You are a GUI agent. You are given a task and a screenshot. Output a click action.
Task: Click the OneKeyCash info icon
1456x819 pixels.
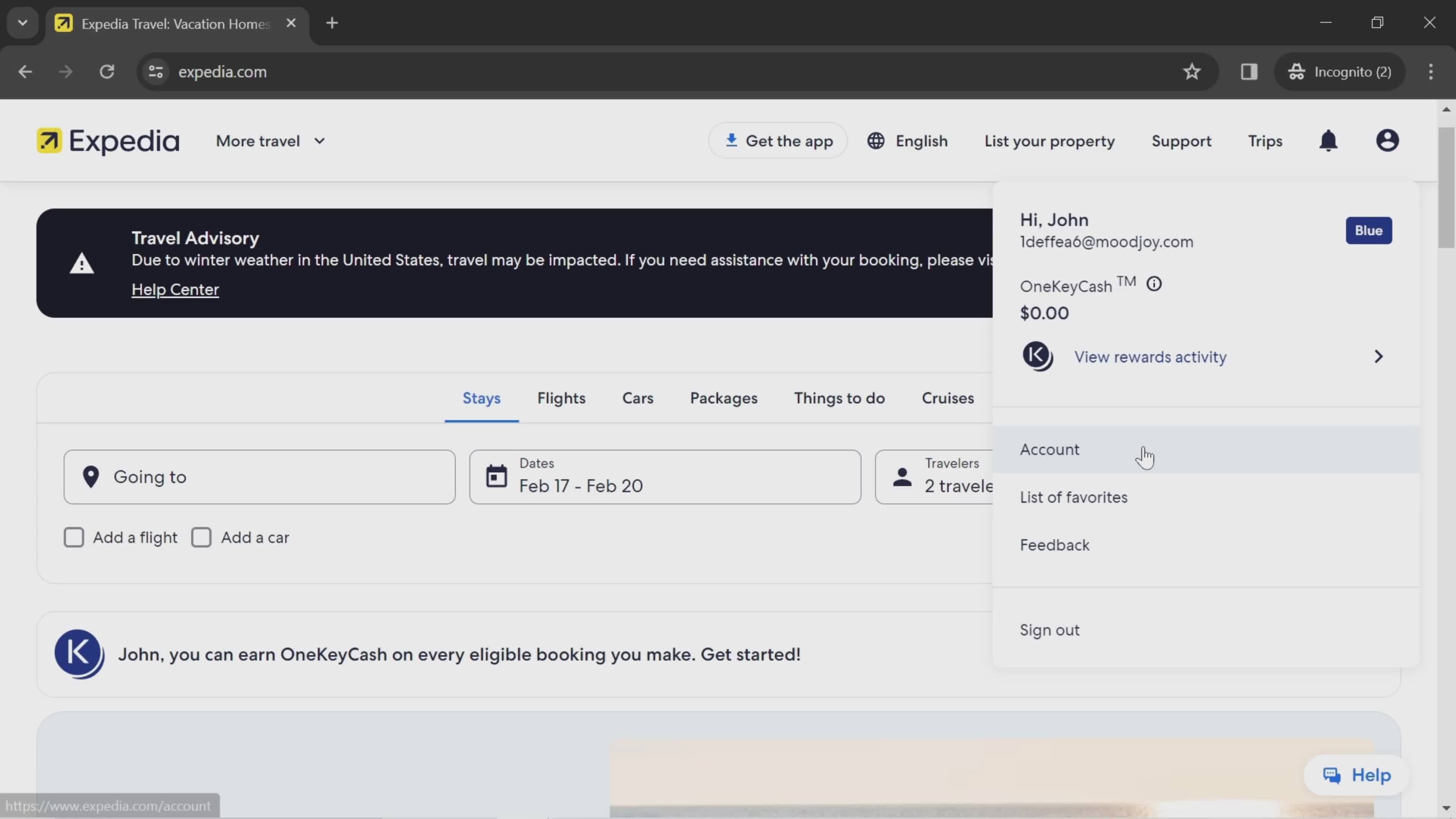click(1154, 284)
